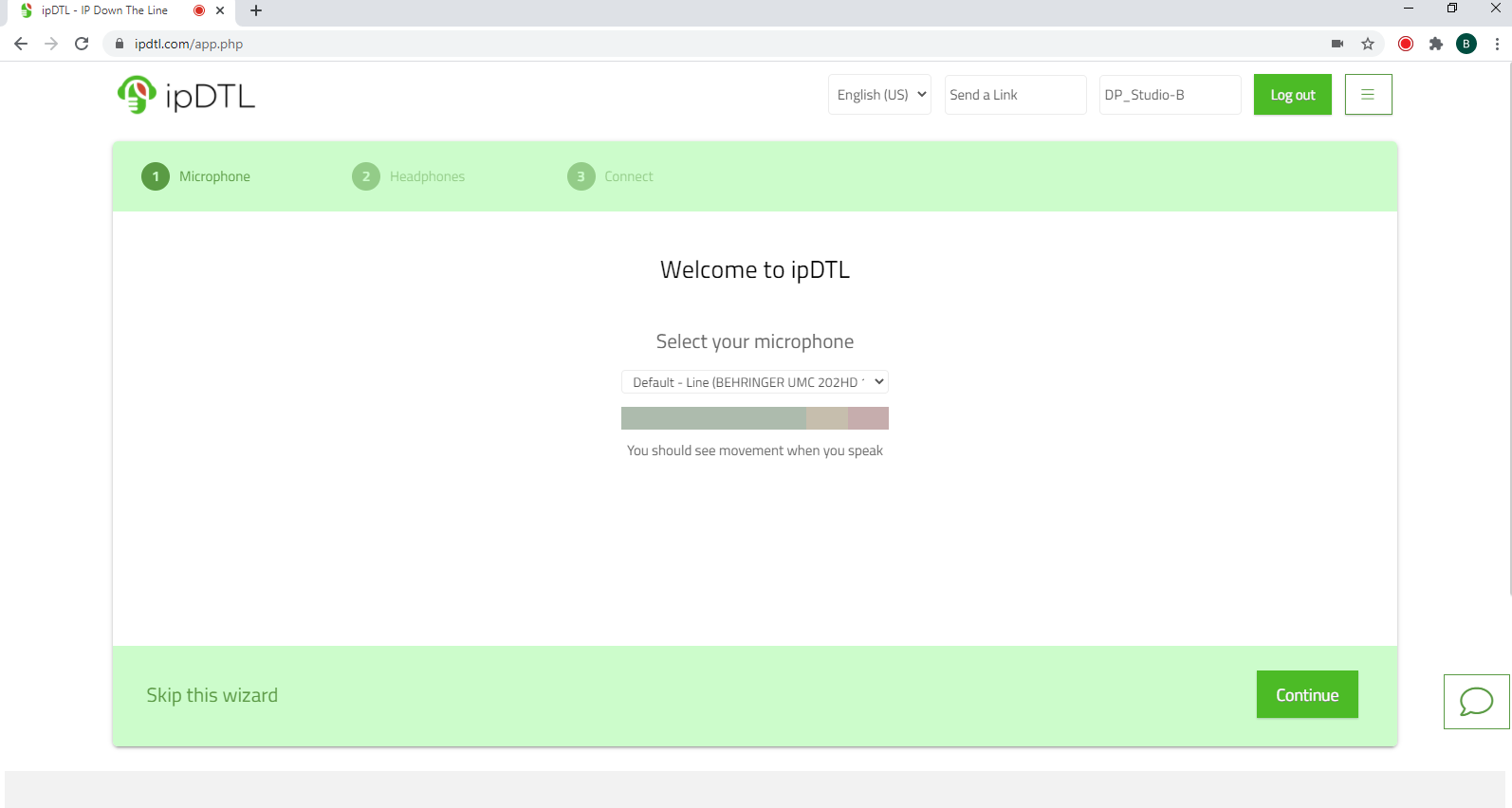Open Chrome three-dot menu
Viewport: 1512px width, 808px height.
1497,44
